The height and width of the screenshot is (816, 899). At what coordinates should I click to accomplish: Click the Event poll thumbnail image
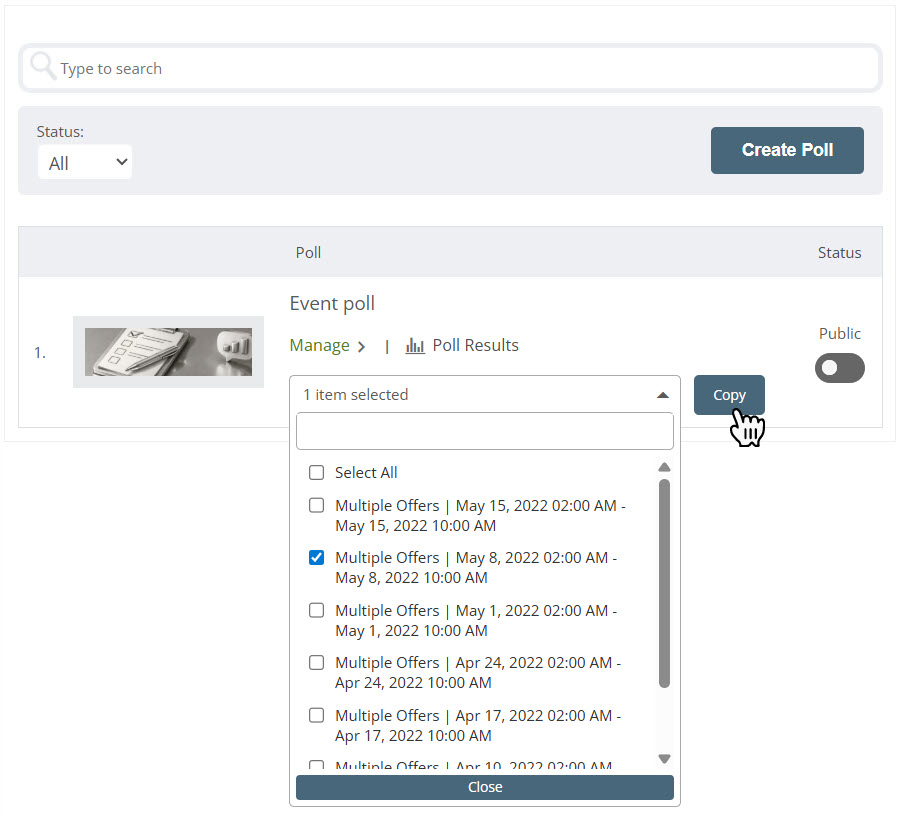[168, 352]
